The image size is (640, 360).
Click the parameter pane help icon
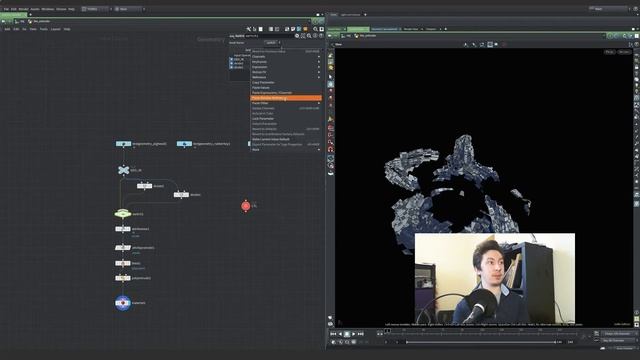pyautogui.click(x=321, y=36)
